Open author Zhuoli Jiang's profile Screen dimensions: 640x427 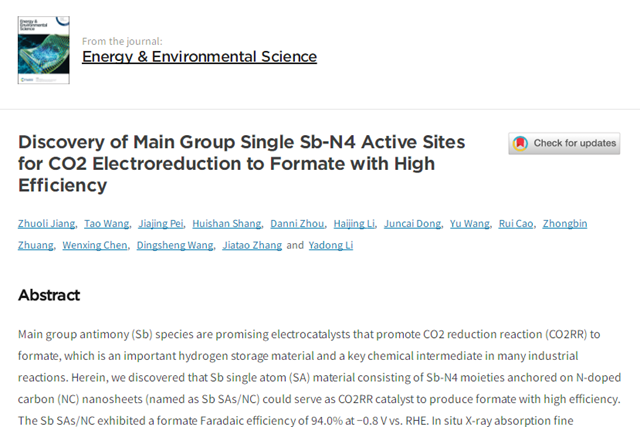click(45, 223)
